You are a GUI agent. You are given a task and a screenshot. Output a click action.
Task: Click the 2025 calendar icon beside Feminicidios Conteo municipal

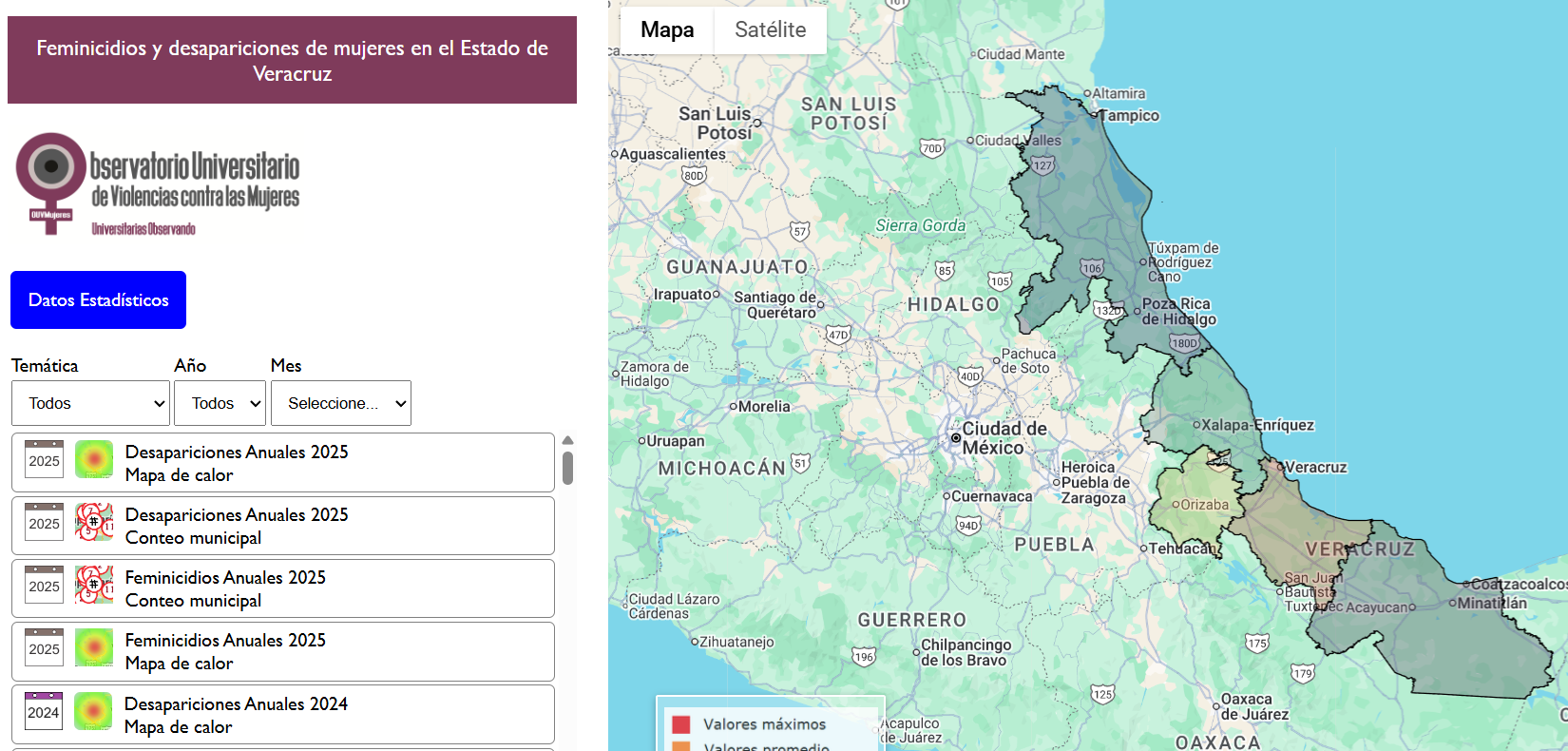tap(44, 586)
